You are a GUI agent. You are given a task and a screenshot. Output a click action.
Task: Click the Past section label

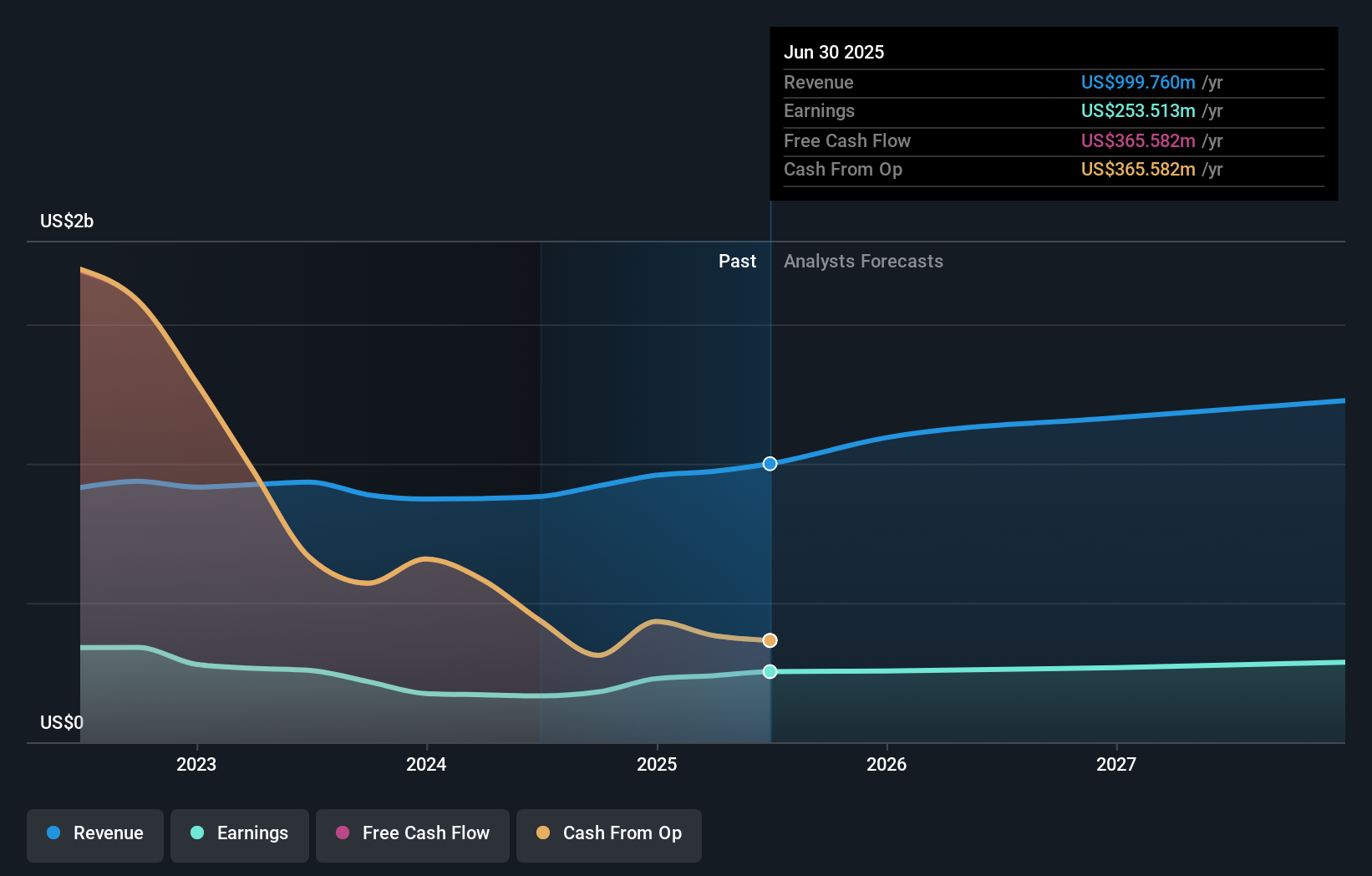click(737, 262)
